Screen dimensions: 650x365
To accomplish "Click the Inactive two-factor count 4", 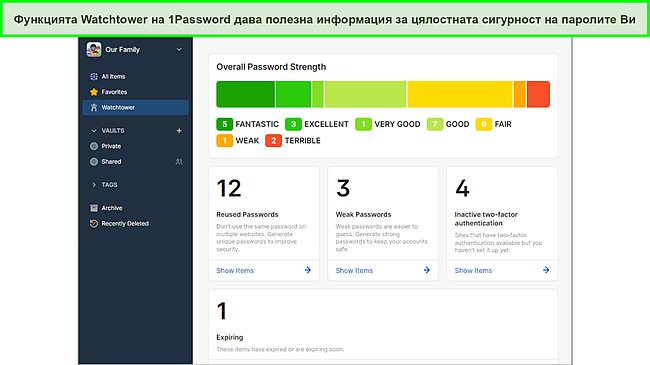I will click(462, 189).
